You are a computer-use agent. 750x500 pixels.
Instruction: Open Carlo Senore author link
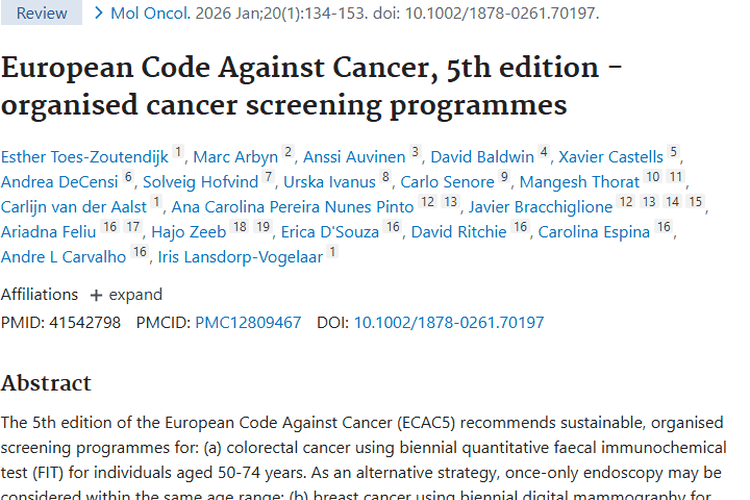coord(447,182)
